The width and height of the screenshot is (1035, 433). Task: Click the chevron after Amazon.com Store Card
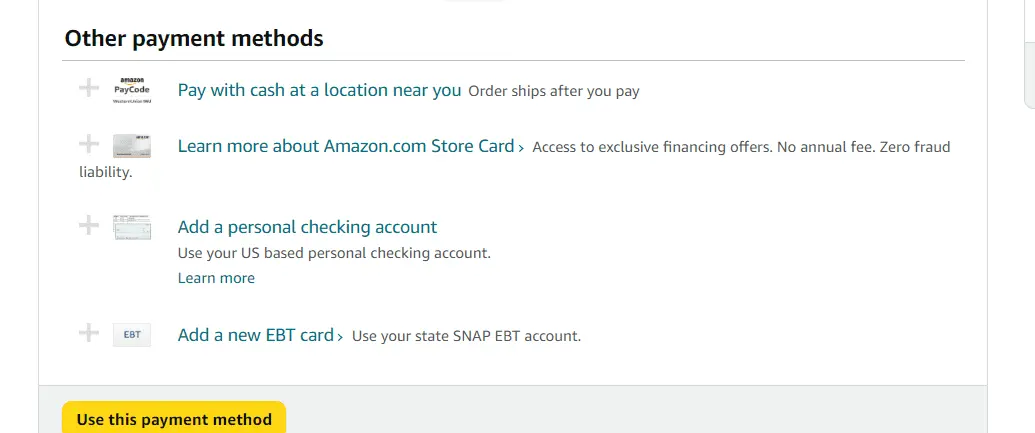[521, 148]
